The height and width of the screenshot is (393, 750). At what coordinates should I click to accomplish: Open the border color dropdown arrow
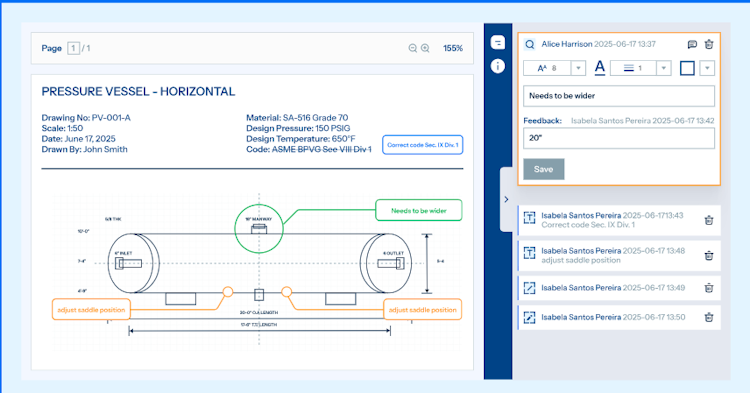point(707,68)
